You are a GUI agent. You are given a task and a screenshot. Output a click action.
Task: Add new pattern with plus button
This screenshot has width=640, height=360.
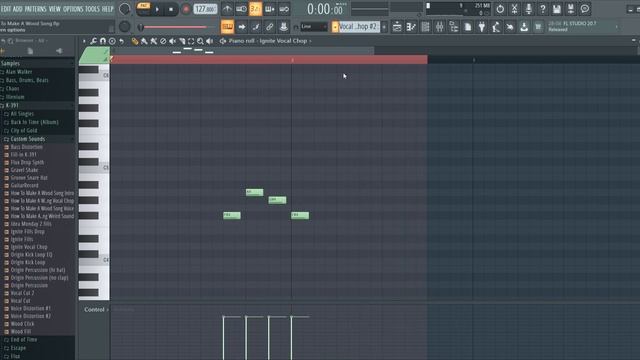(384, 27)
